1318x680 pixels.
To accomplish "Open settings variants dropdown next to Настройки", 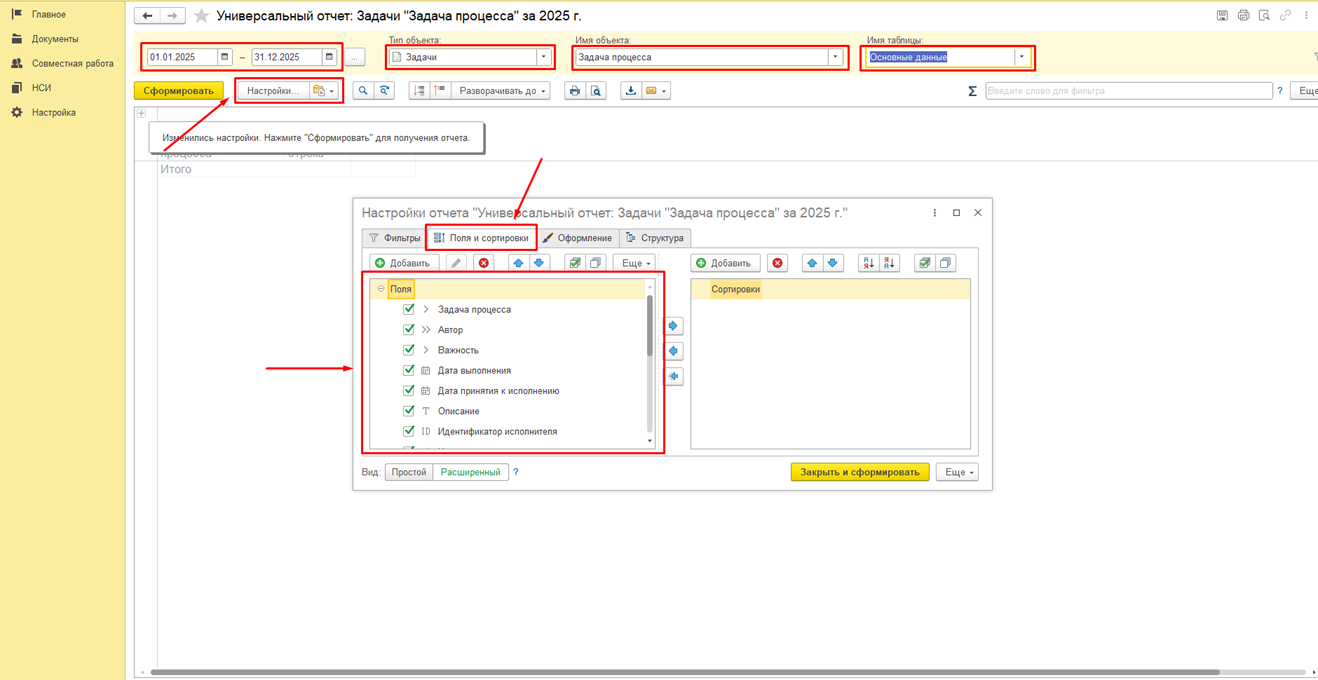I will [324, 91].
